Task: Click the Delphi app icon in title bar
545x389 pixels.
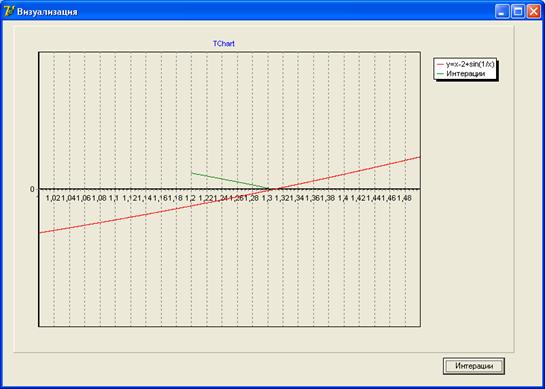Action: [x=8, y=12]
